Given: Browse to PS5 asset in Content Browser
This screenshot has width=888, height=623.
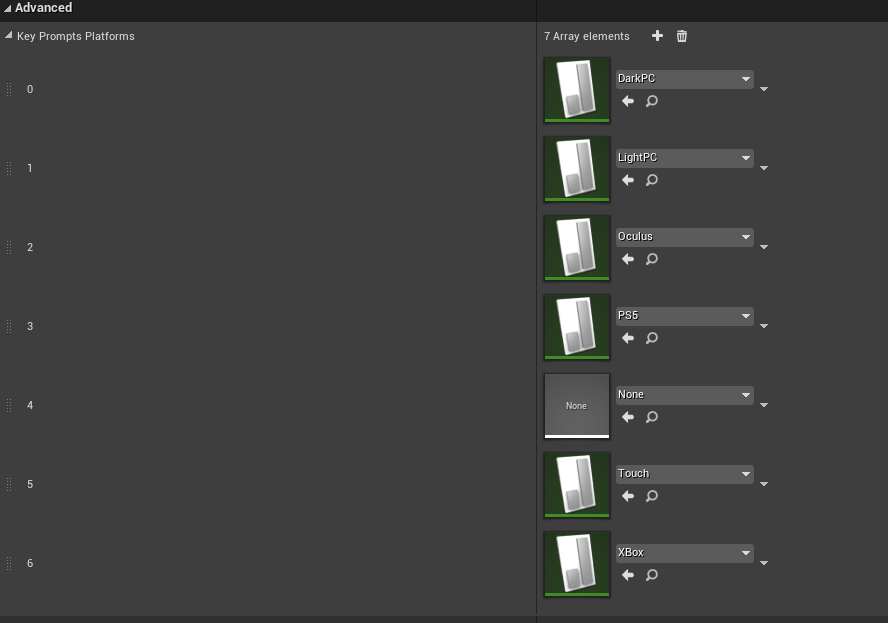Looking at the screenshot, I should click(652, 338).
